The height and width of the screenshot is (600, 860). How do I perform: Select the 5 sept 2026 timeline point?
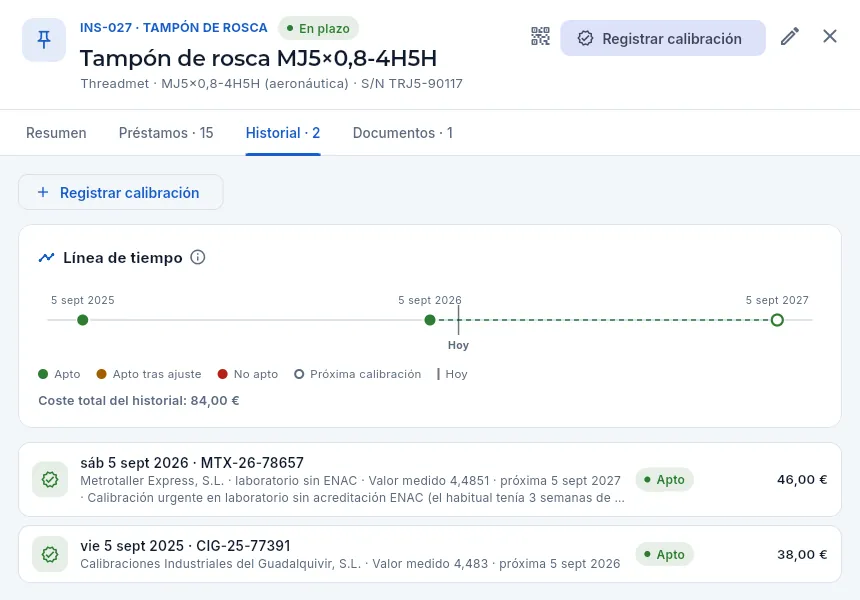430,320
